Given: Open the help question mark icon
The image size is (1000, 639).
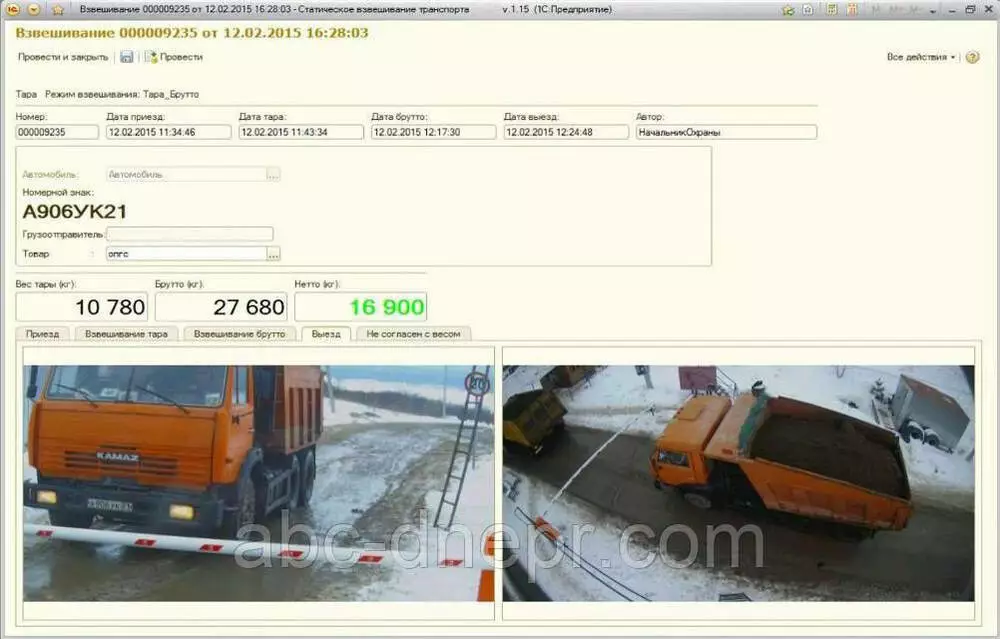Looking at the screenshot, I should point(973,57).
